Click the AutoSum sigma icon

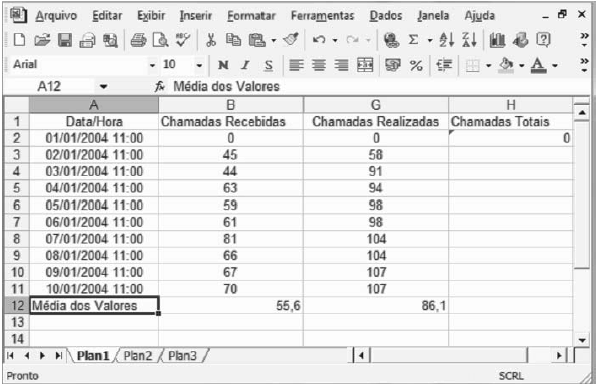tap(413, 40)
